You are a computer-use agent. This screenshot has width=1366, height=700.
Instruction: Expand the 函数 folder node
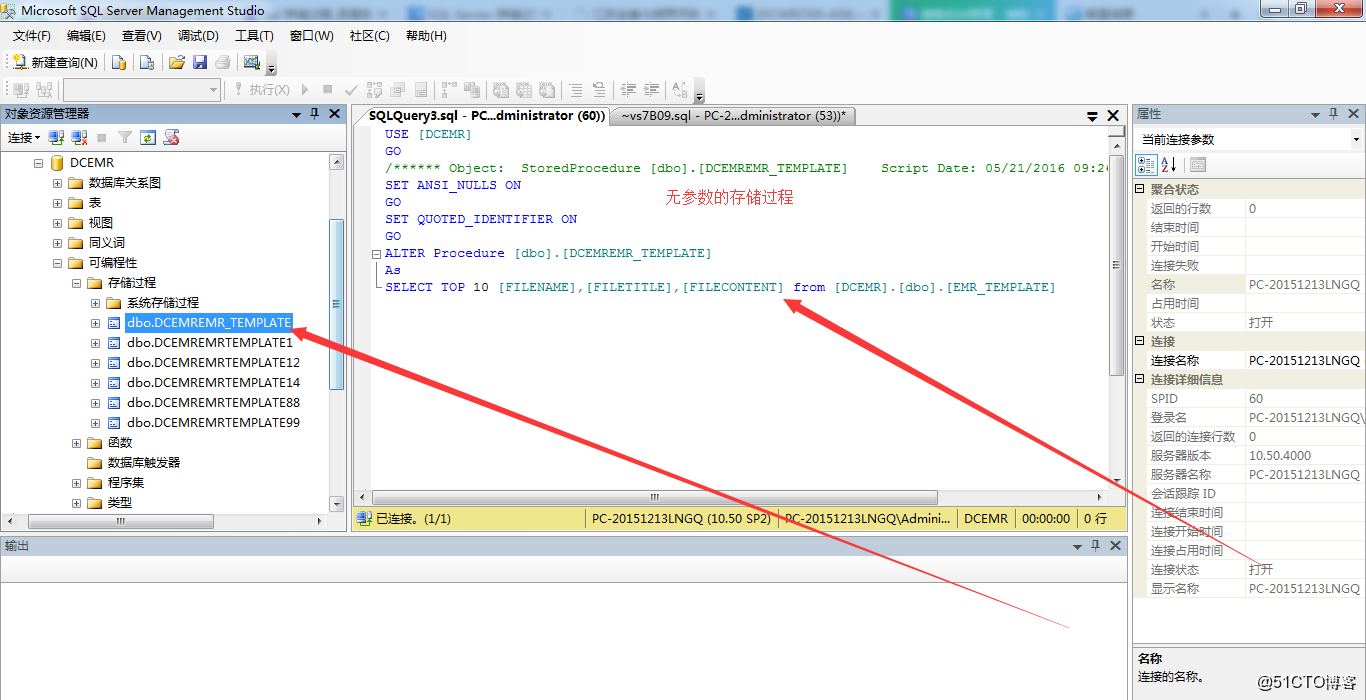click(77, 443)
